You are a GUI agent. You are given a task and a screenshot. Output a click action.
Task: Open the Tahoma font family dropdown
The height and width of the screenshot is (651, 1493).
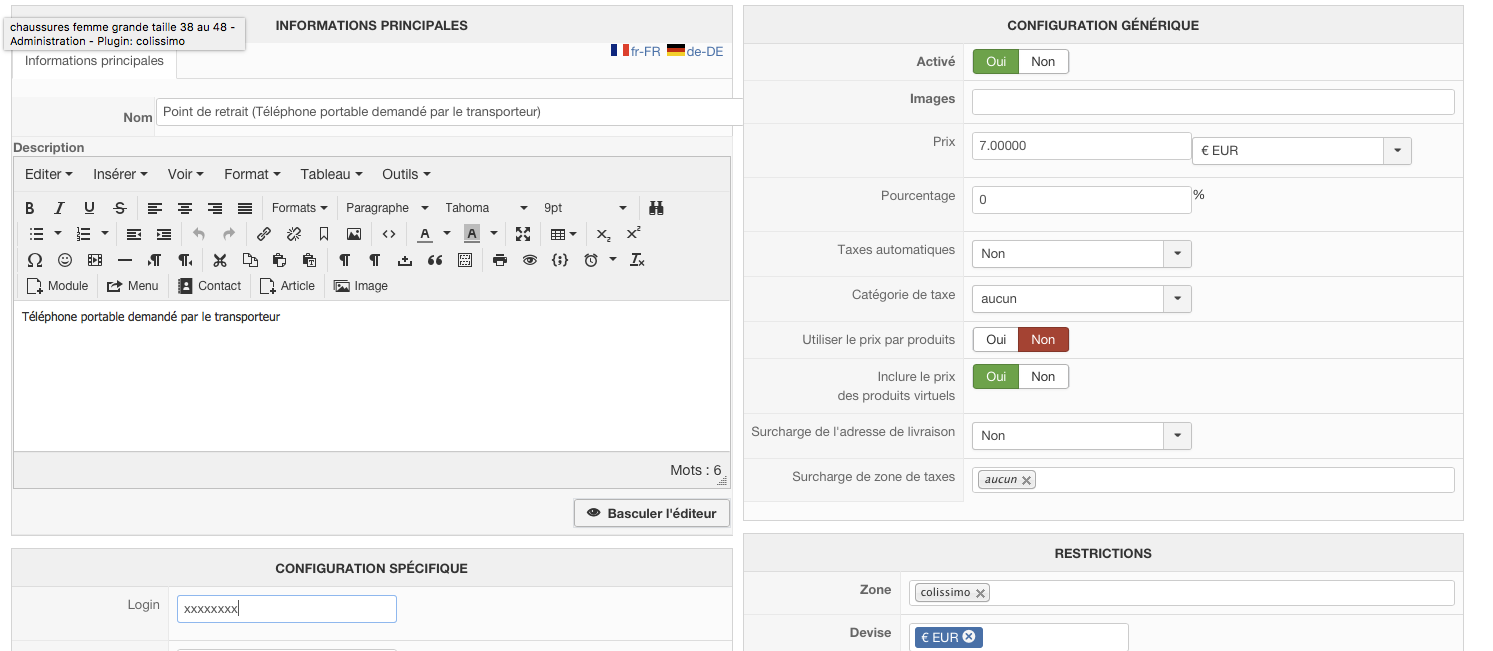tap(486, 208)
